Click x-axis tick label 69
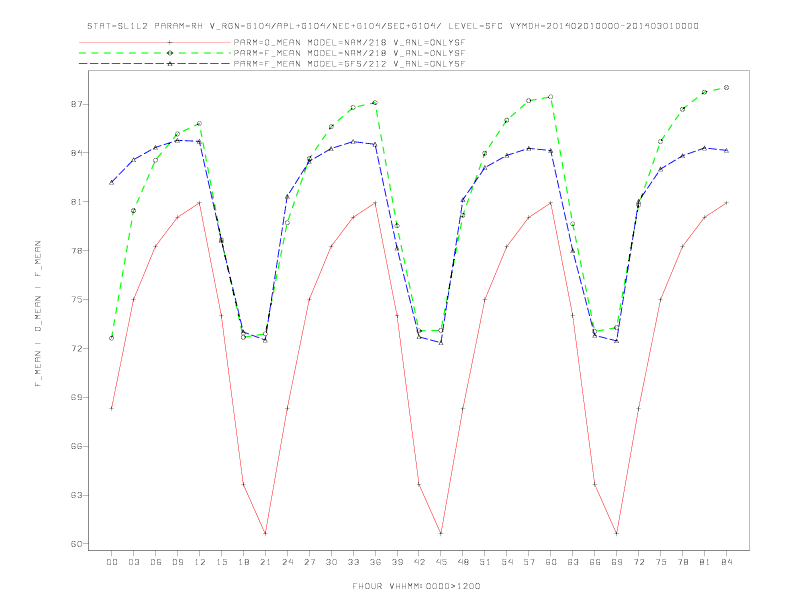792x612 pixels. click(617, 562)
